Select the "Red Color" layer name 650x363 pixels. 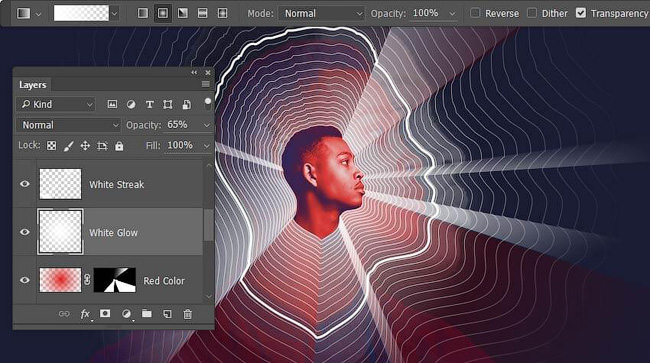[164, 281]
